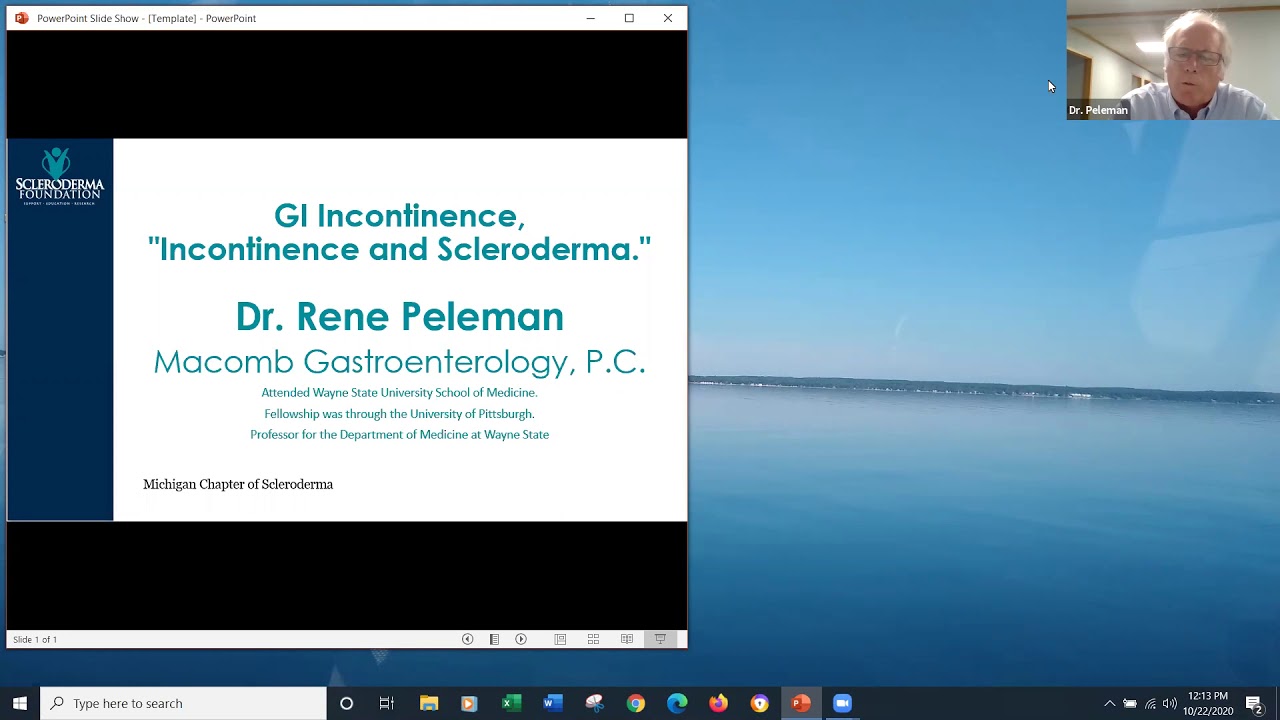
Task: Open the Windows Start menu
Action: [x=20, y=703]
